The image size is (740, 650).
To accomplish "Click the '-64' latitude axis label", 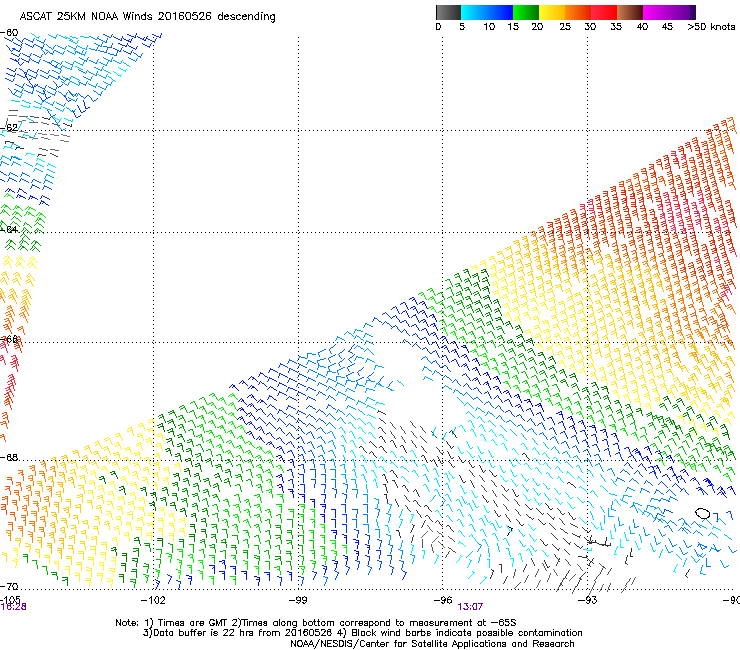I will 9,229.
